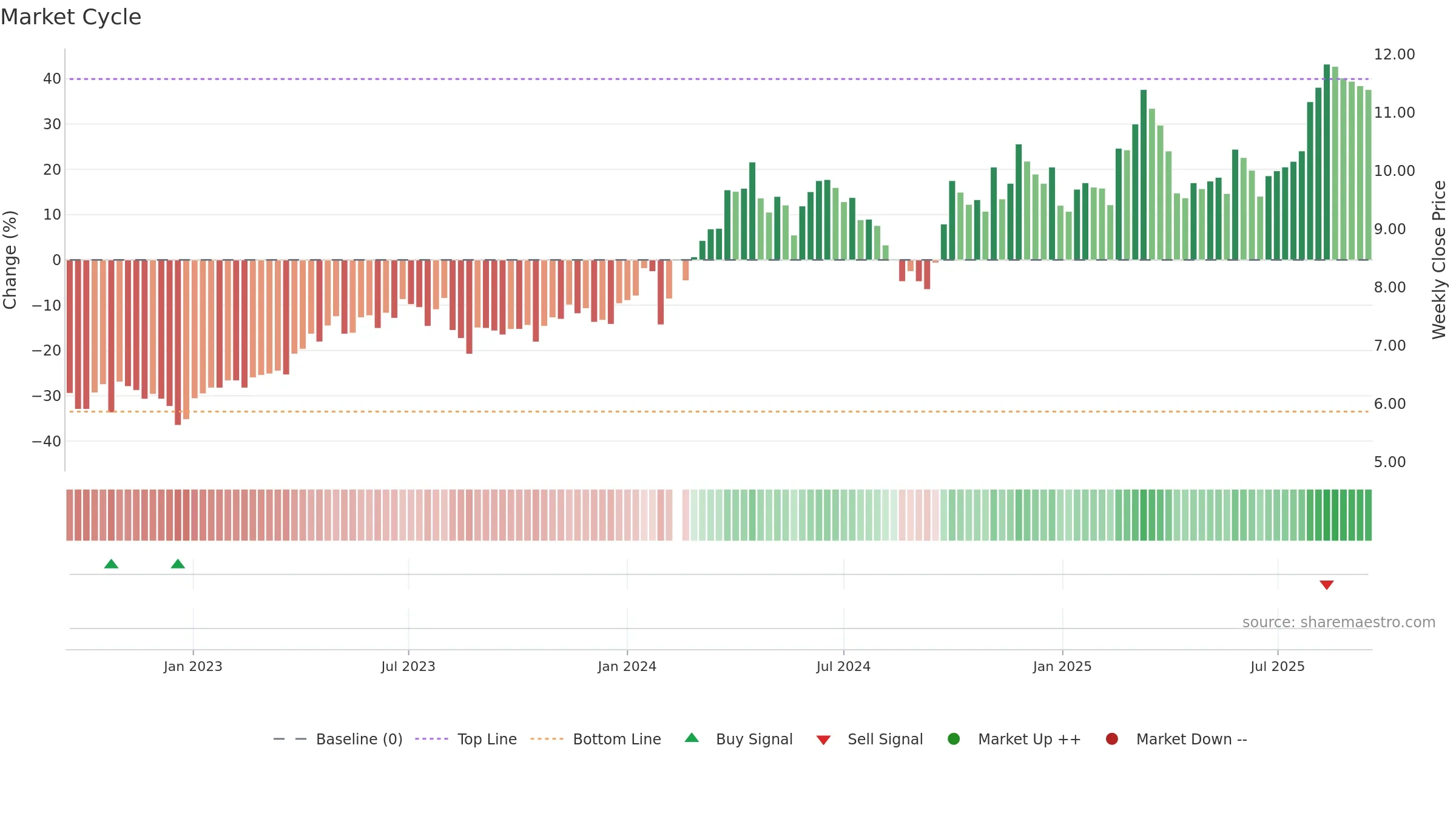Click the −30 tick on the left axis
This screenshot has width=1456, height=819.
[47, 396]
